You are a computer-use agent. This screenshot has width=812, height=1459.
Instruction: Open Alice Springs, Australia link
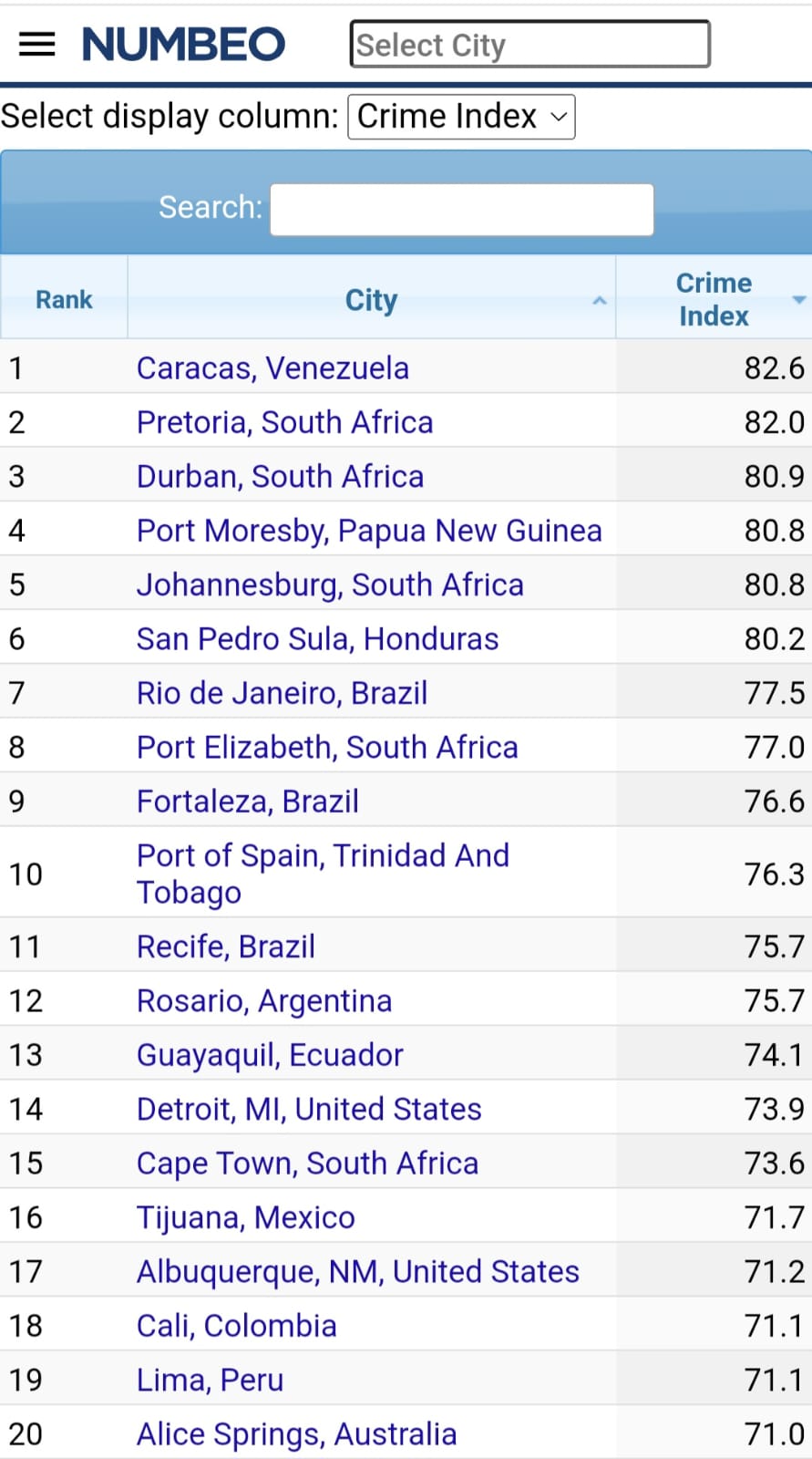[x=296, y=1433]
